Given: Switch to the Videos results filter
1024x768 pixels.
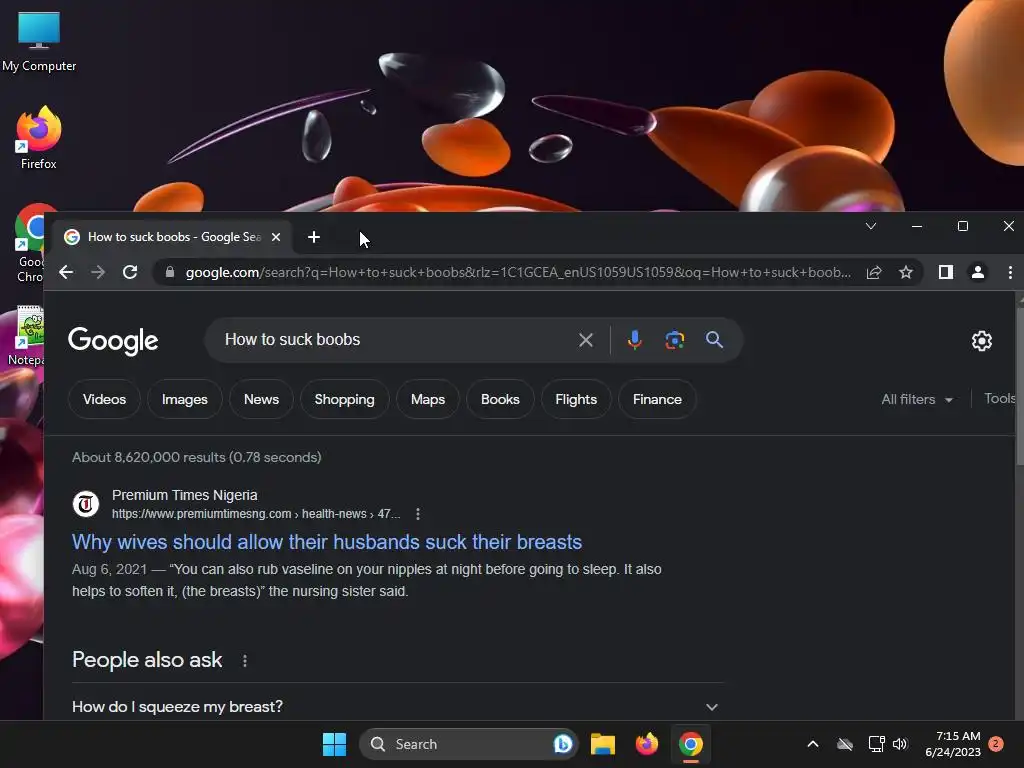Looking at the screenshot, I should [104, 399].
